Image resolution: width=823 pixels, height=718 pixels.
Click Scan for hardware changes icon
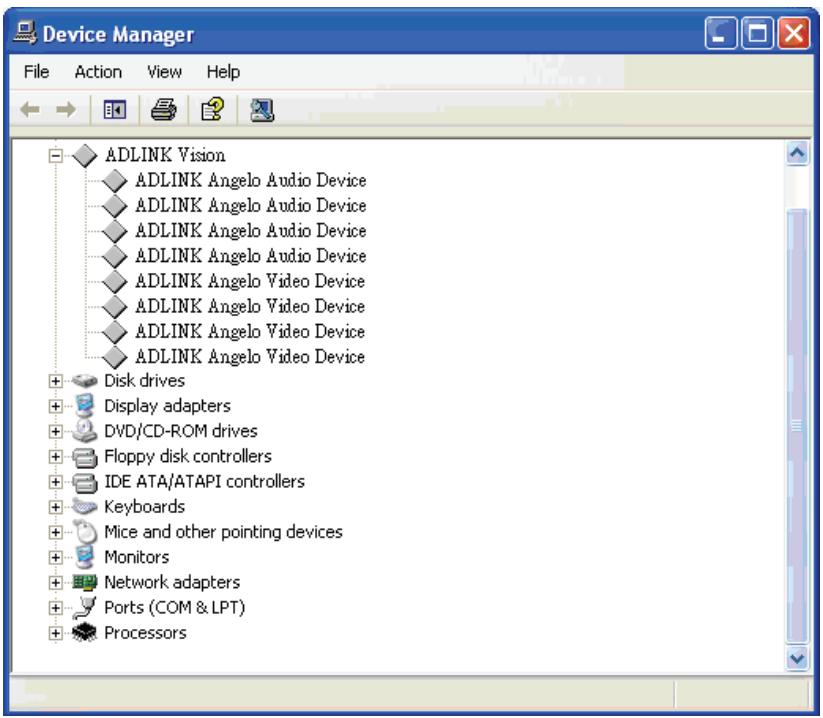(261, 110)
